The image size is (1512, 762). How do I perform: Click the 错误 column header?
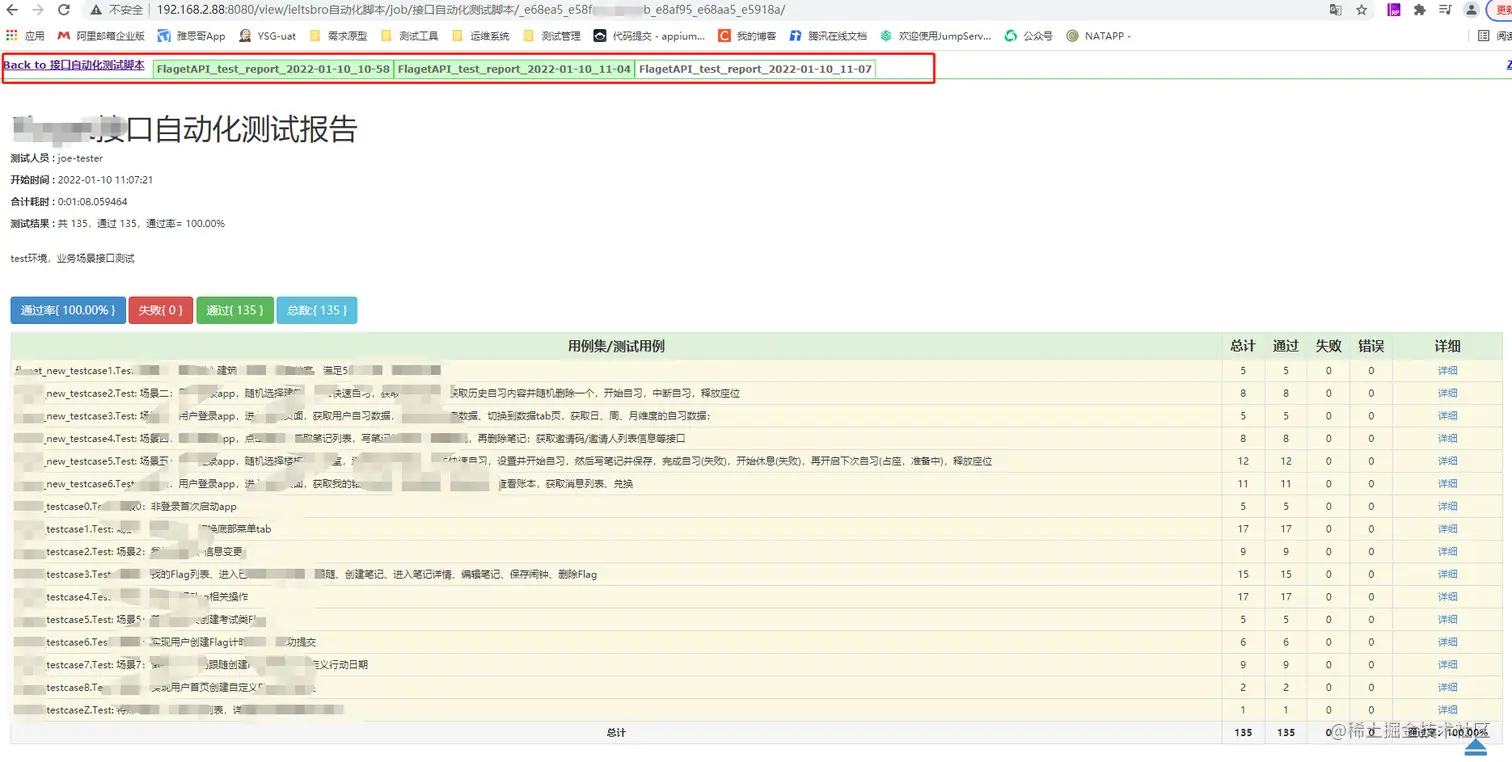[1371, 346]
